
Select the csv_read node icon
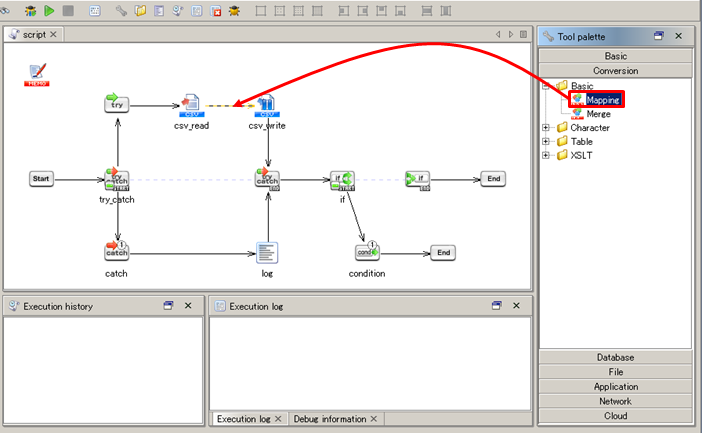(190, 104)
